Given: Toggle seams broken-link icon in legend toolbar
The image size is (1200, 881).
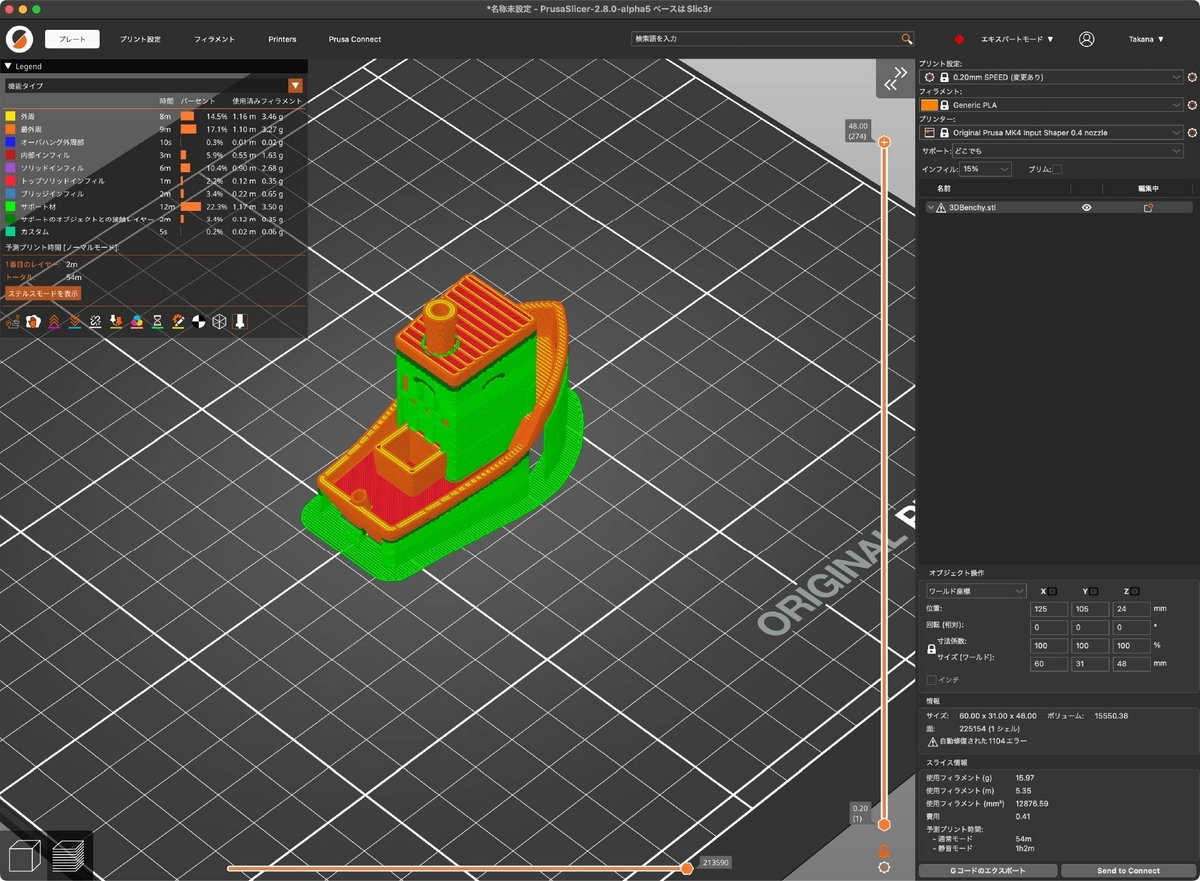Looking at the screenshot, I should tap(95, 321).
